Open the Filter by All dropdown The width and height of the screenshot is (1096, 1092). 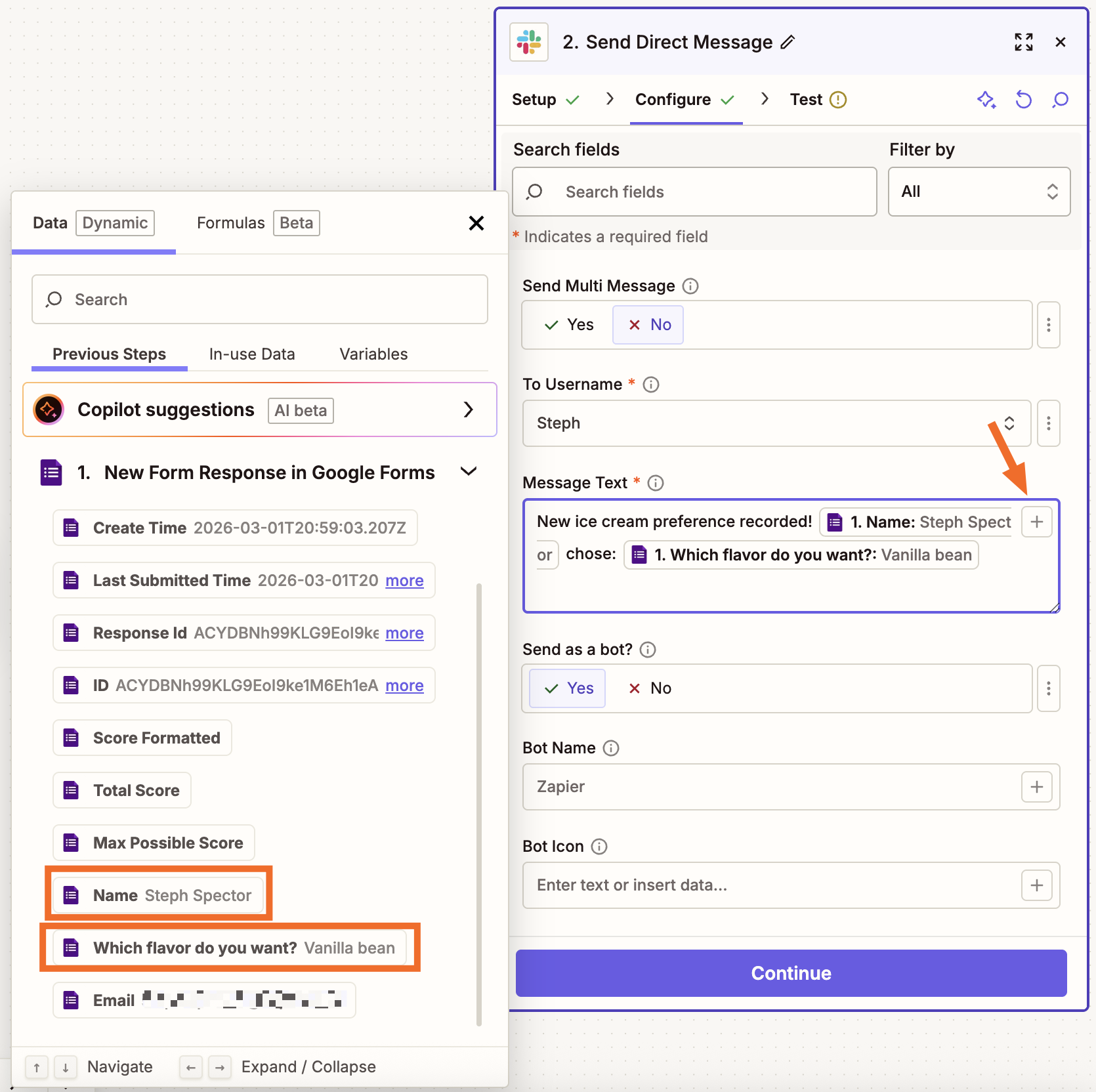(x=979, y=192)
